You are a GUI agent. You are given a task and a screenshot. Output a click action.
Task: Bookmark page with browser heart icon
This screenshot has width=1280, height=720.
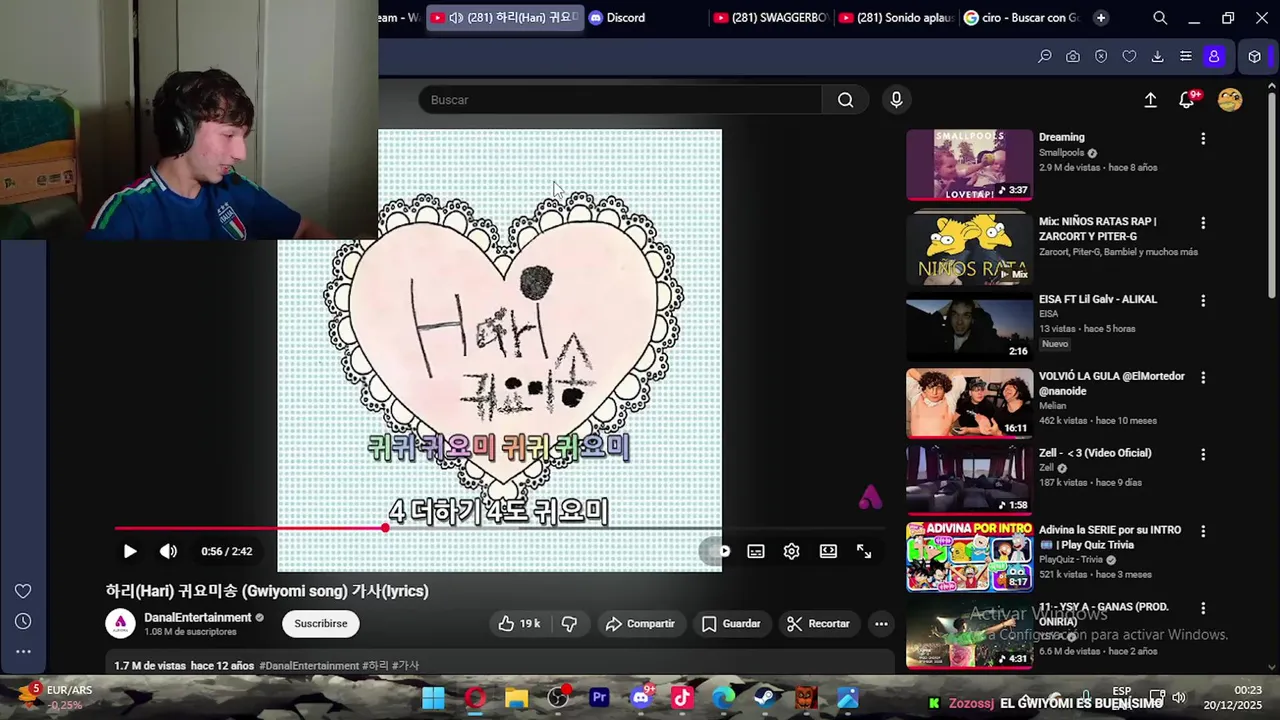(1129, 57)
